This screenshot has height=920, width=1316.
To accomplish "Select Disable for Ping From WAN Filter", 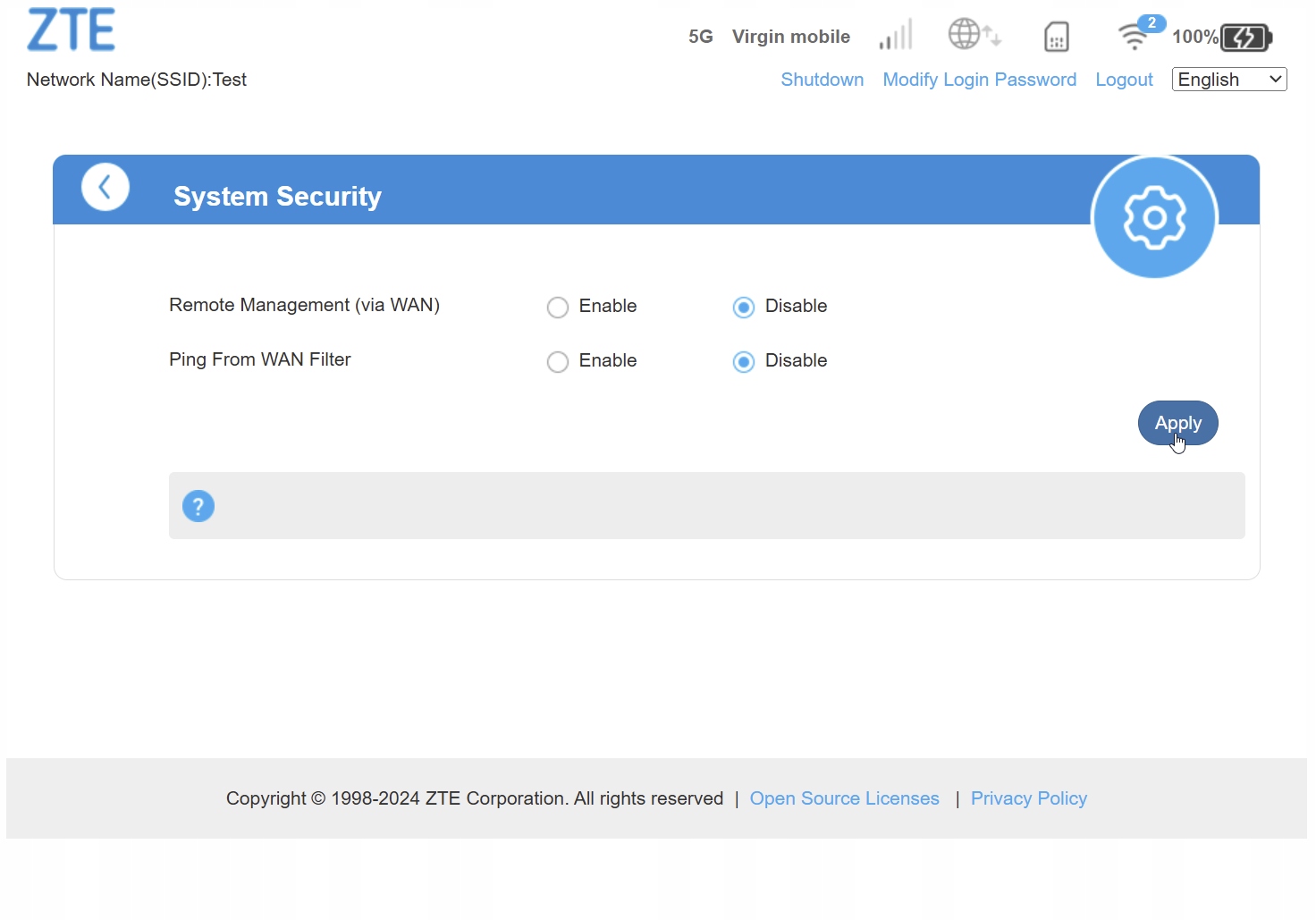I will click(744, 362).
